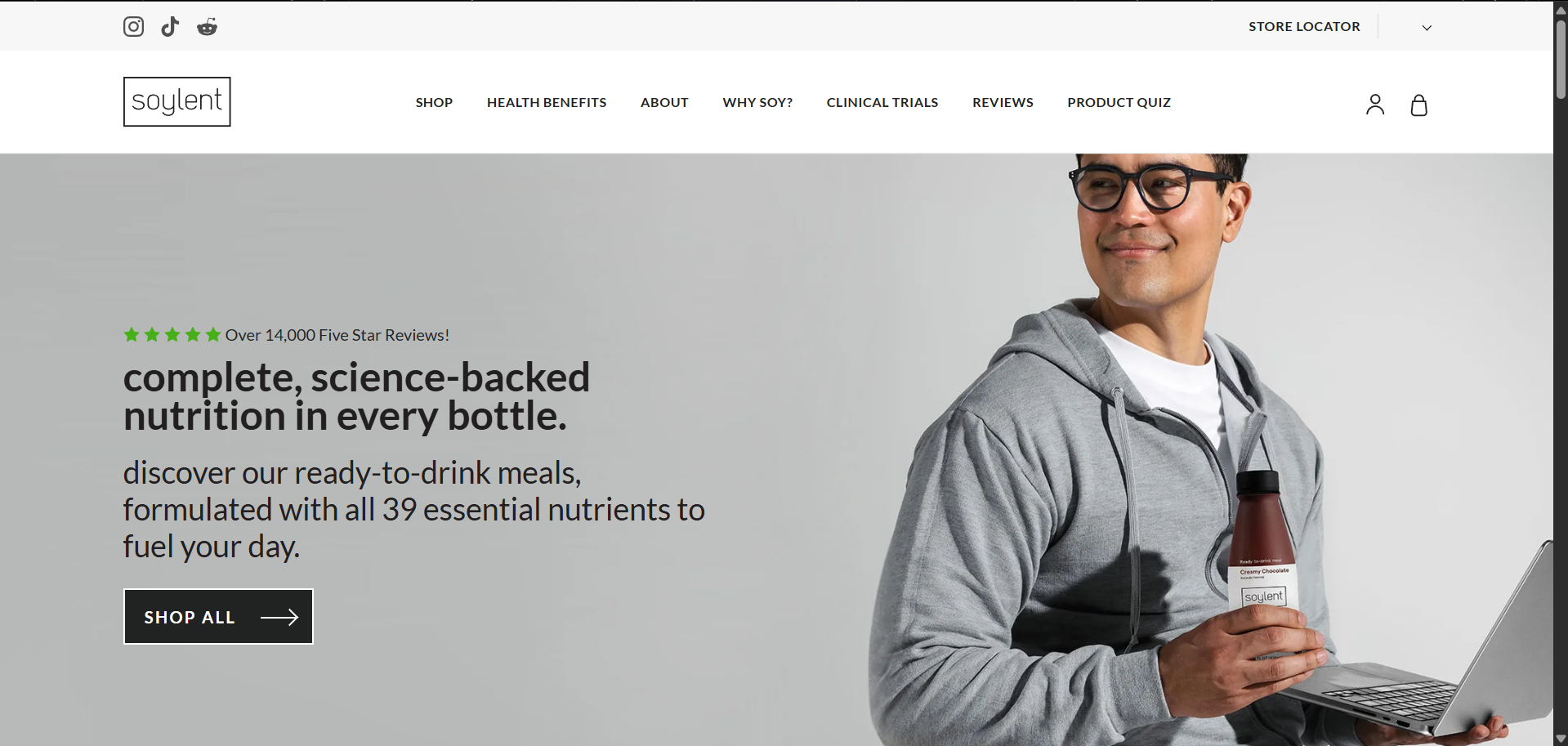1568x746 pixels.
Task: Click the scrollbar down arrow
Action: 1561,739
